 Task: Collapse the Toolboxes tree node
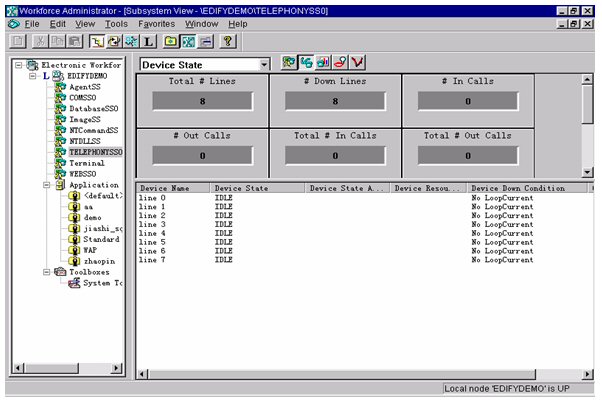[47, 271]
